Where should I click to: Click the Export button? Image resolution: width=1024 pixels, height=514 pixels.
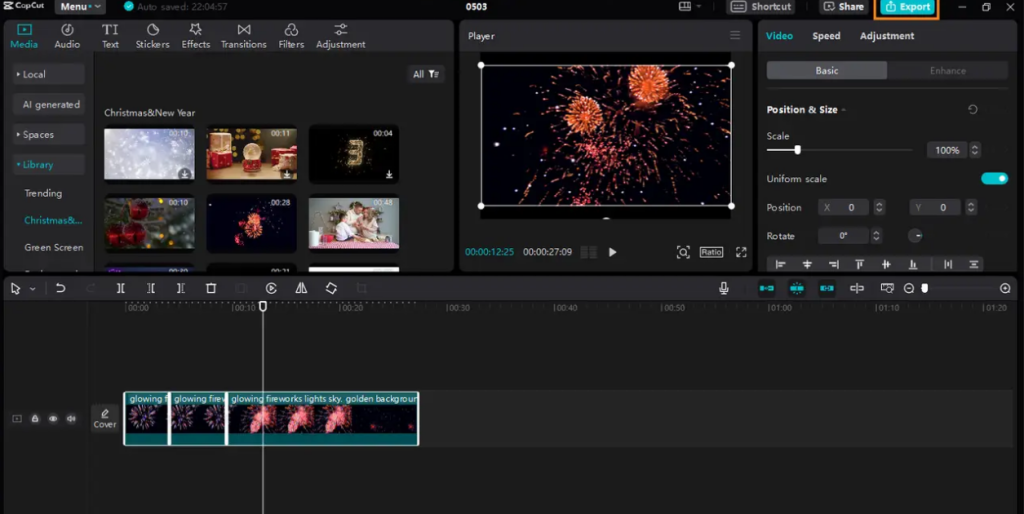(x=908, y=7)
